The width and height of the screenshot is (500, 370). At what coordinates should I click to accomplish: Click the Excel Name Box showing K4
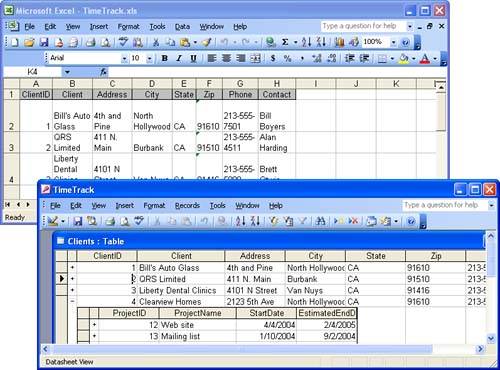(32, 72)
